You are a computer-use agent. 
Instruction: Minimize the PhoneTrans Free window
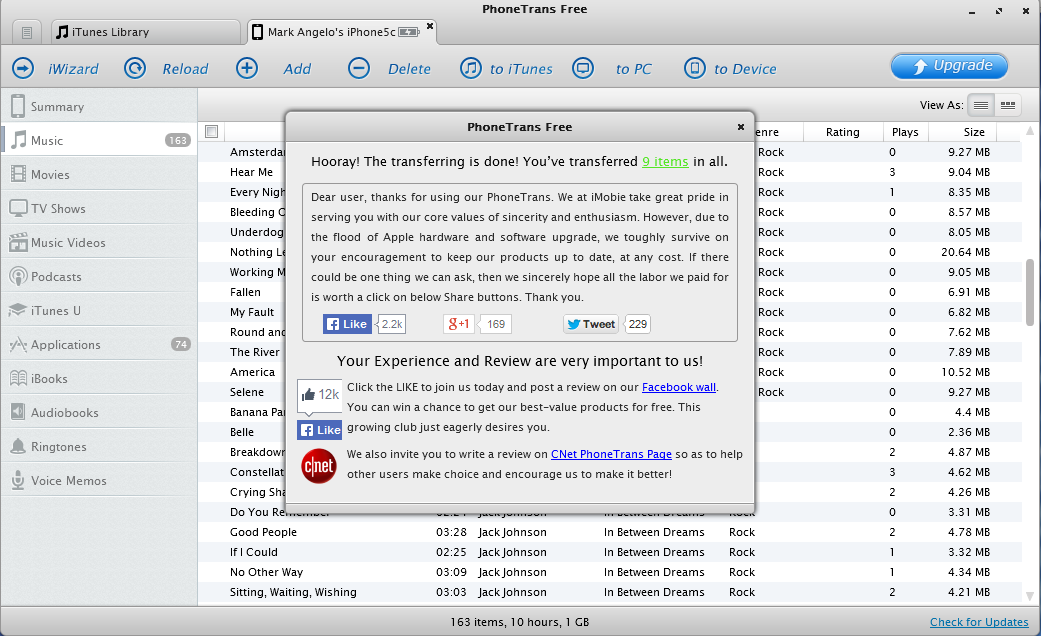coord(972,11)
